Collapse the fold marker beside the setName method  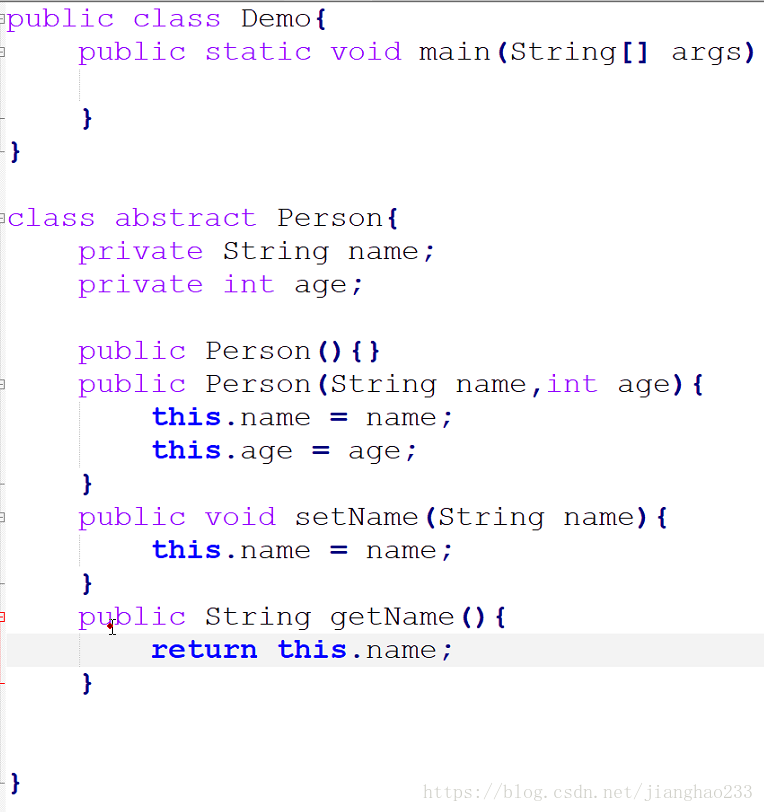point(2,517)
